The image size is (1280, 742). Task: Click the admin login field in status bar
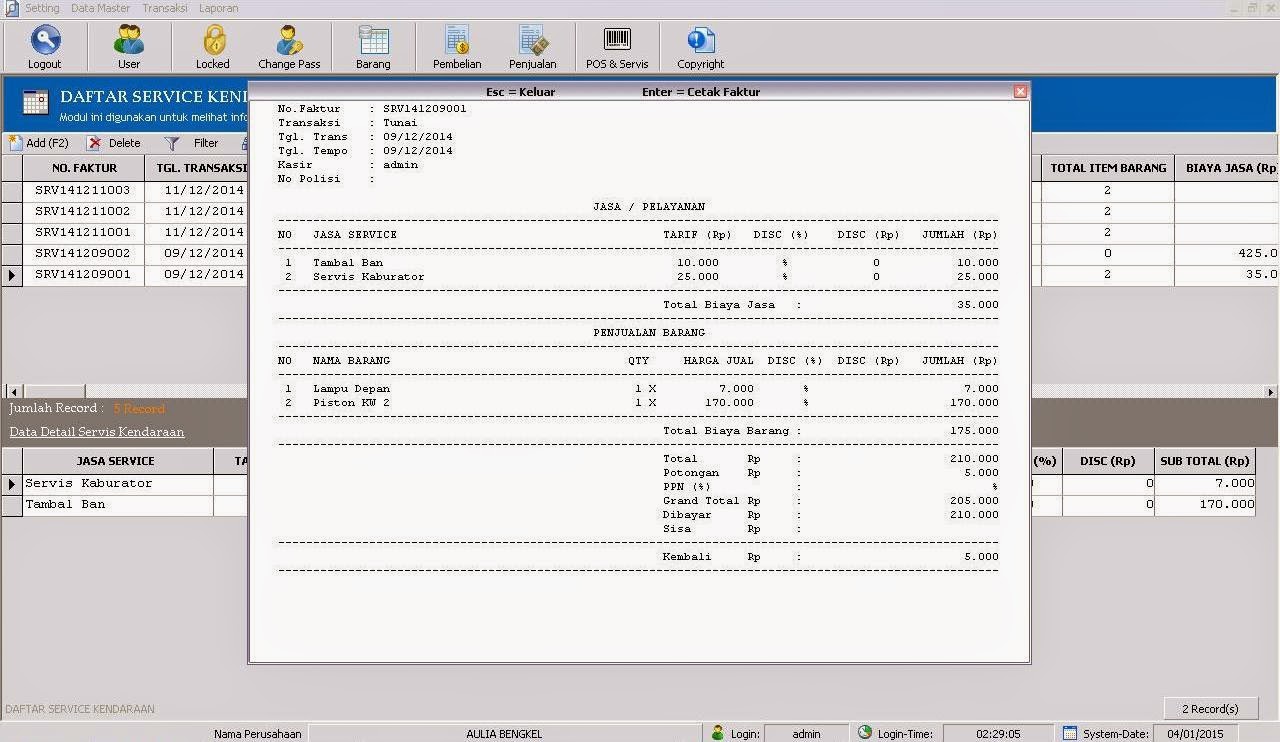(x=806, y=733)
